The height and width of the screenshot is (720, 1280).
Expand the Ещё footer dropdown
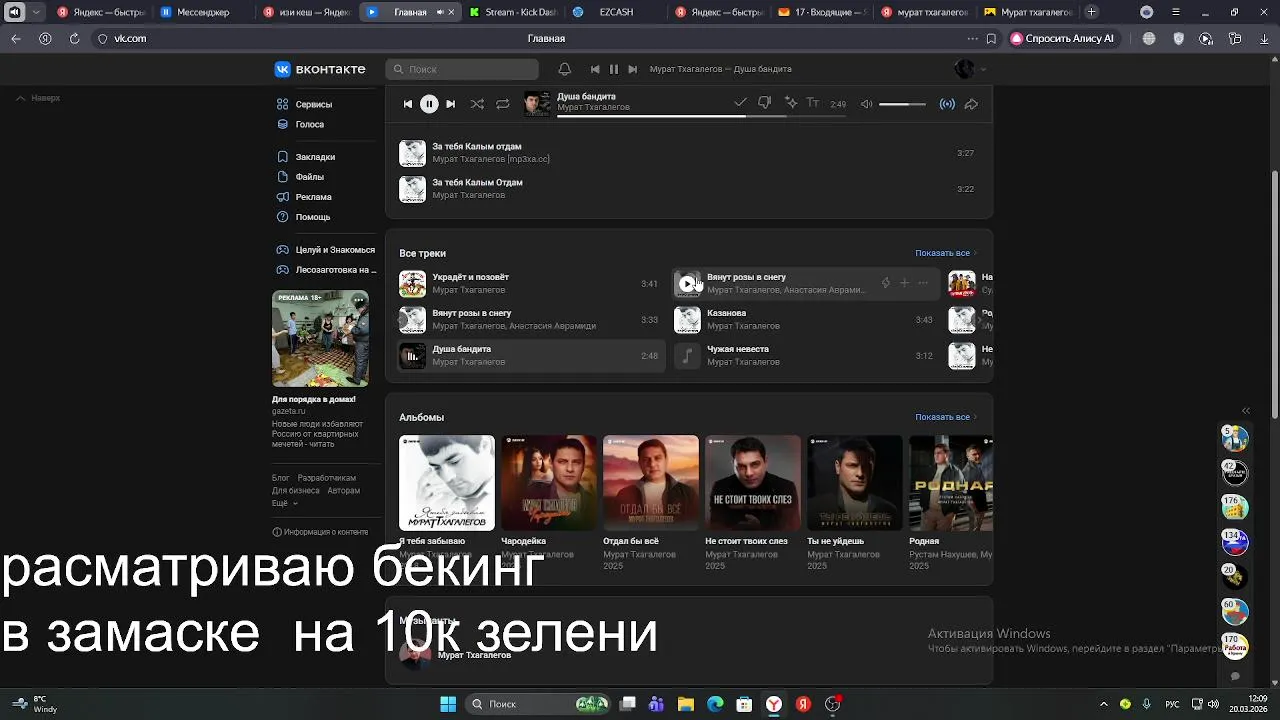coord(285,503)
